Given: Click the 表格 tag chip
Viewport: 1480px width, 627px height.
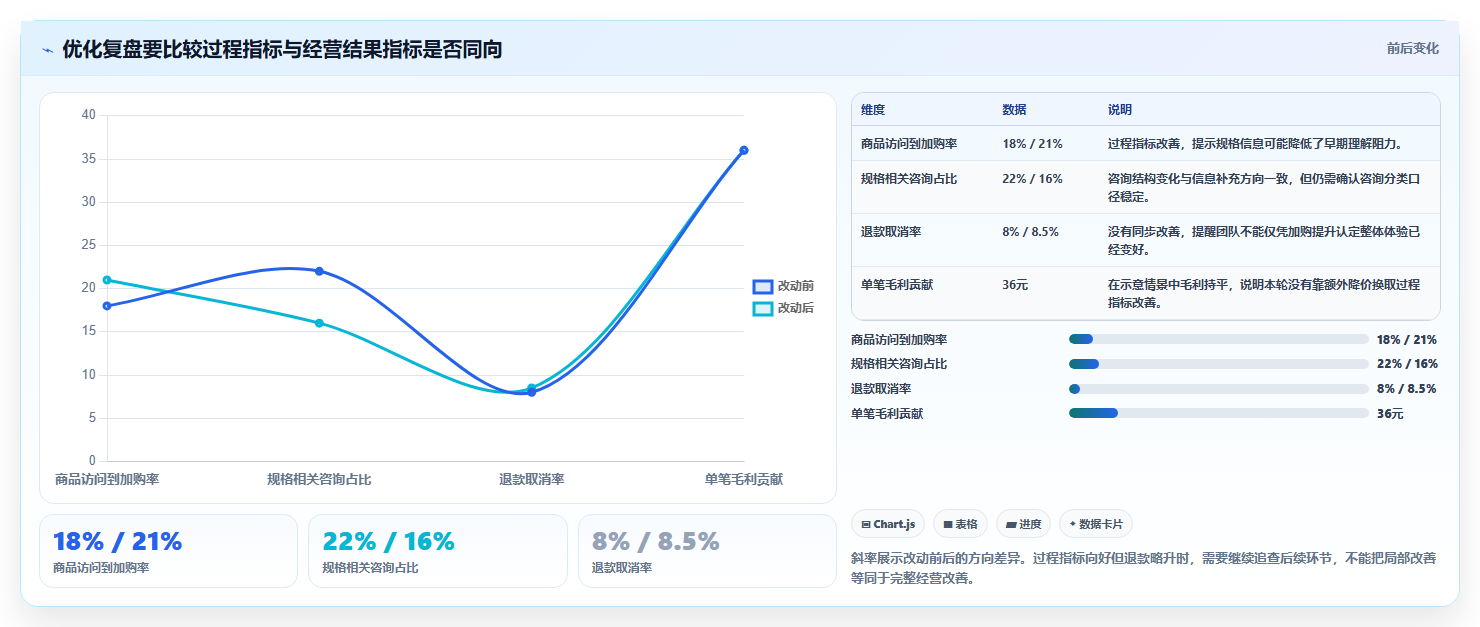Looking at the screenshot, I should pyautogui.click(x=960, y=524).
